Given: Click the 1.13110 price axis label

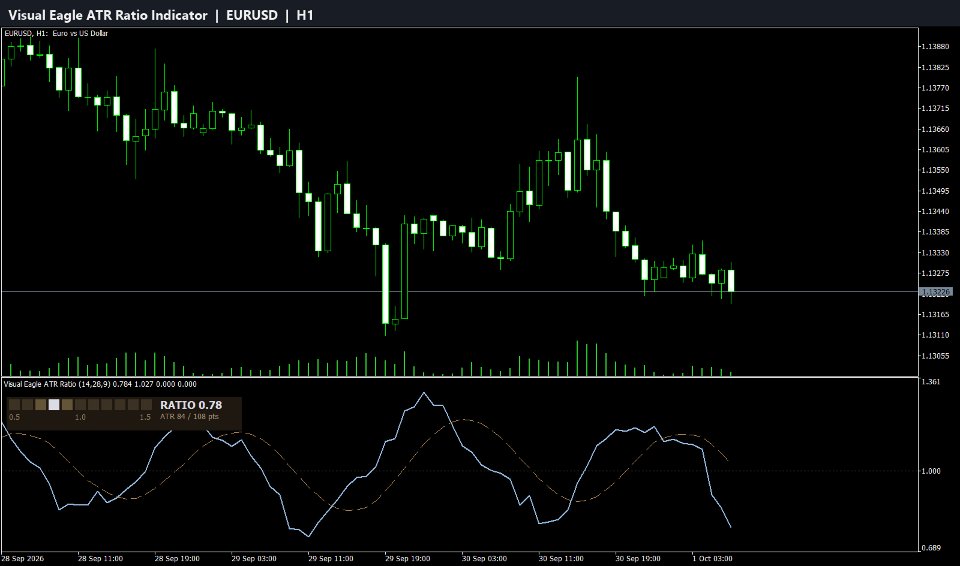Looking at the screenshot, I should coord(936,335).
